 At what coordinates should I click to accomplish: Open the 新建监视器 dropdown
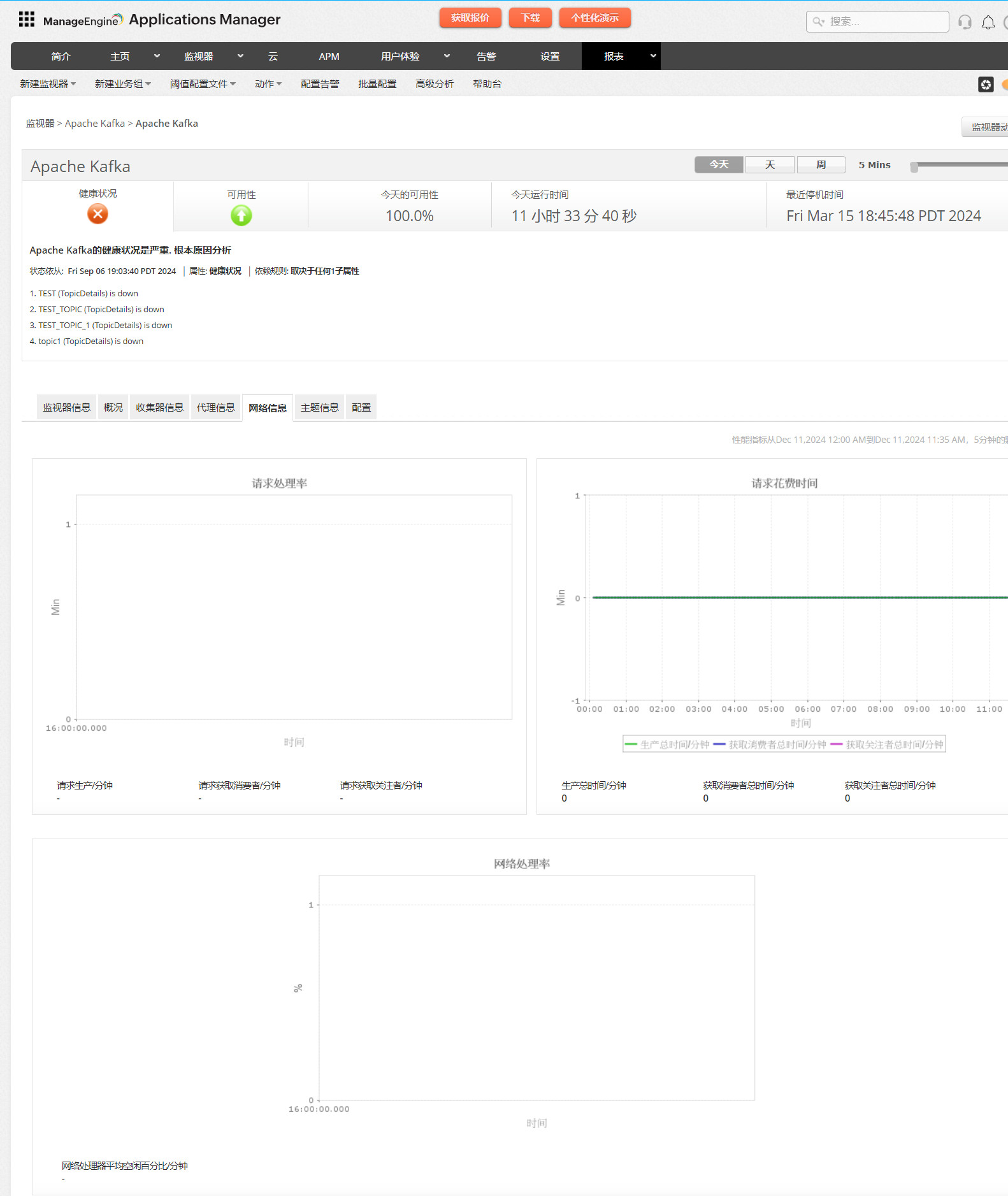(48, 84)
